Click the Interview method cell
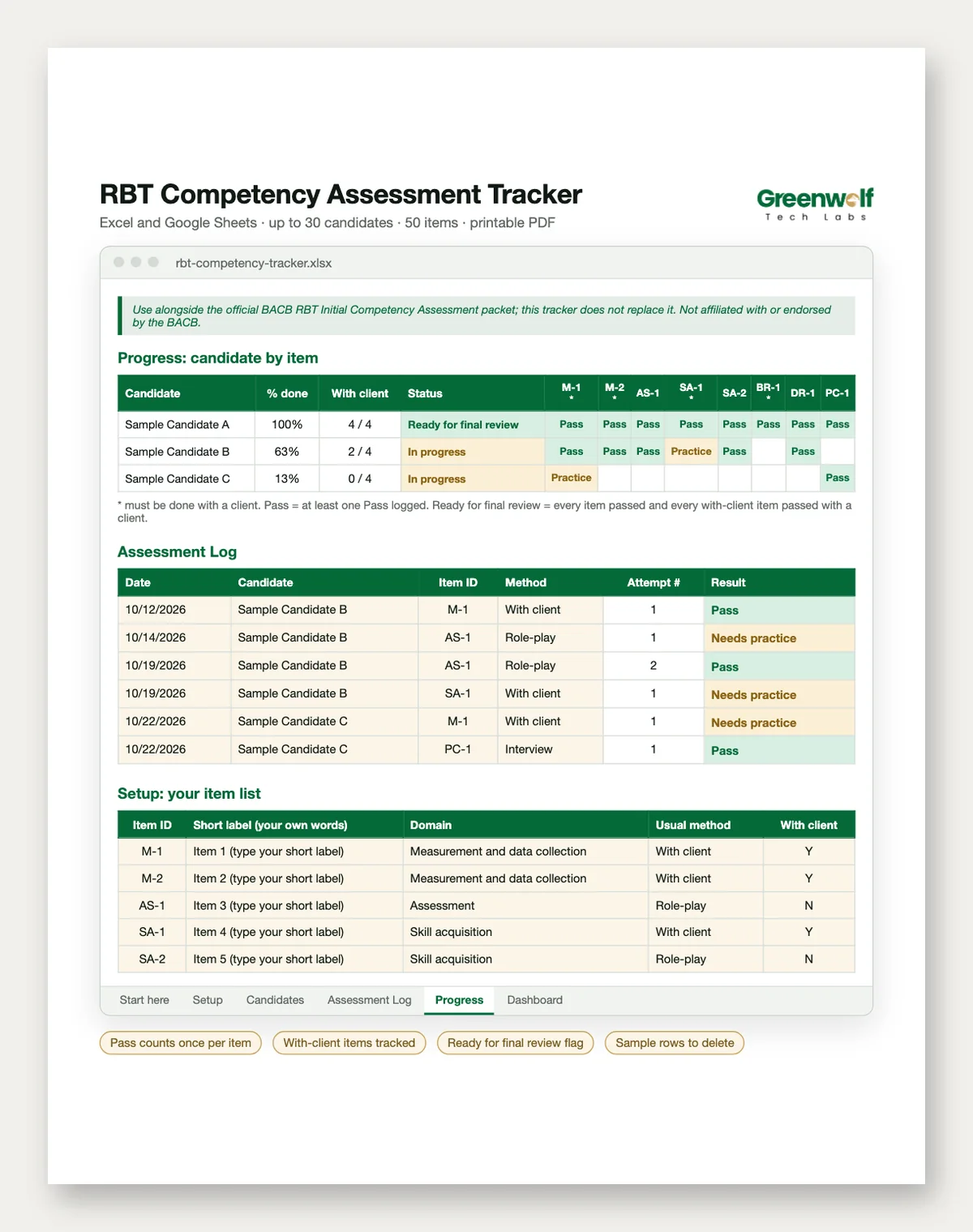This screenshot has width=973, height=1232. click(550, 749)
